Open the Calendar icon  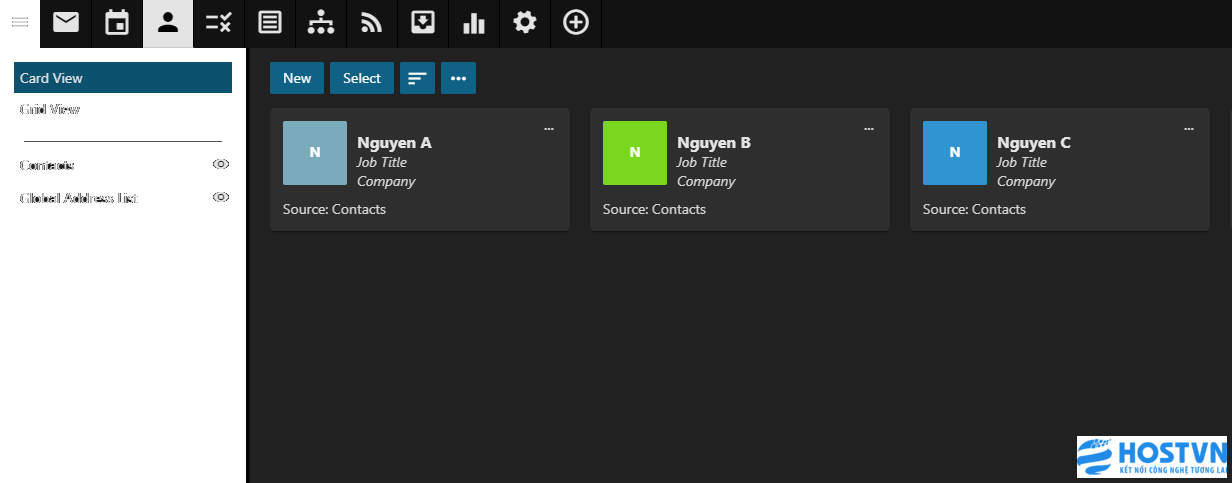[x=117, y=22]
